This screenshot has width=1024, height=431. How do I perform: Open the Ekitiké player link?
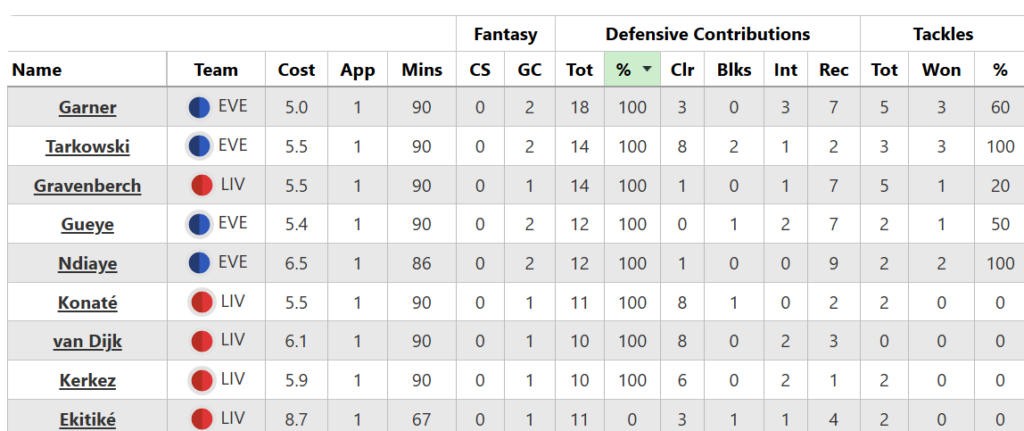pos(87,420)
